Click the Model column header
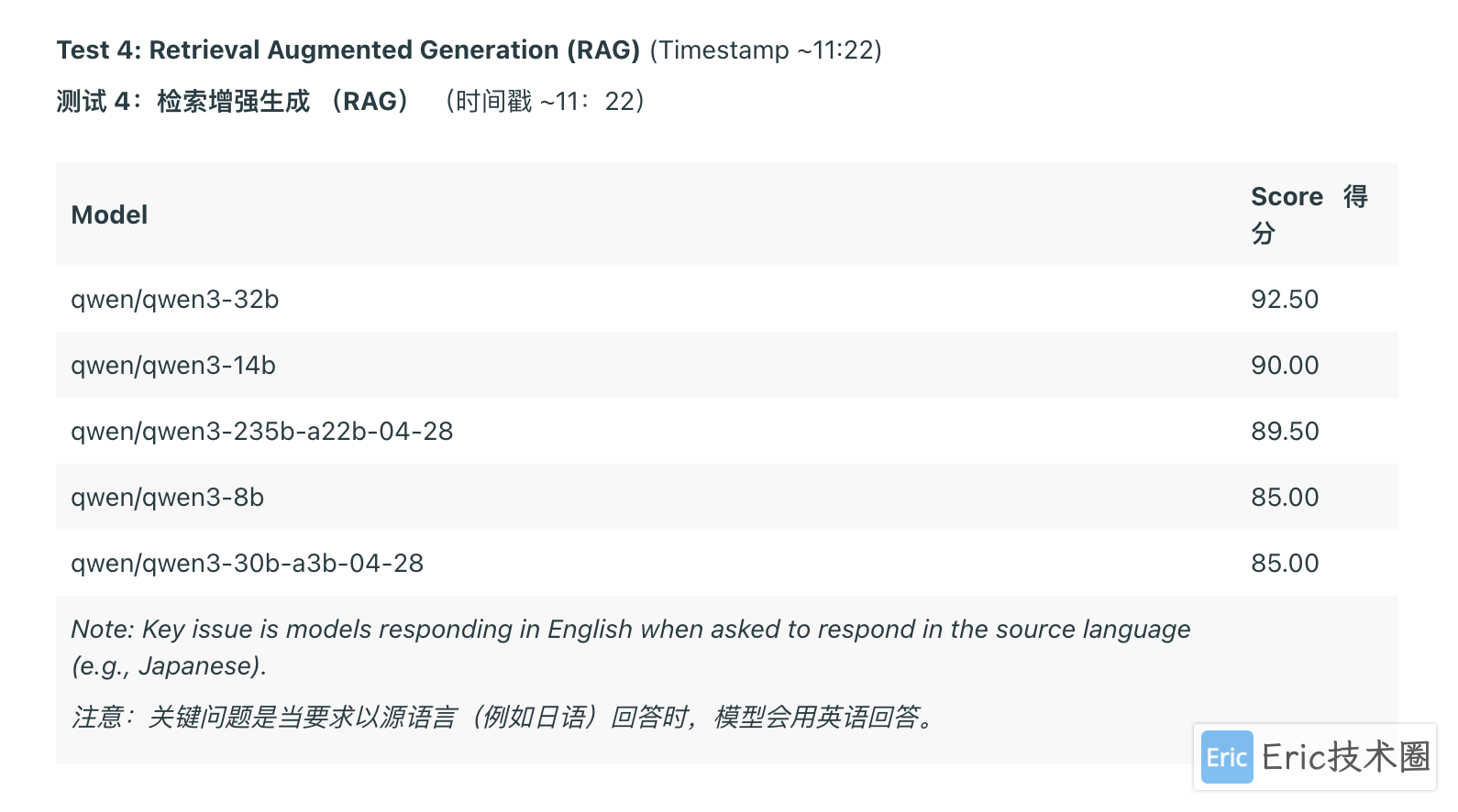 pyautogui.click(x=109, y=214)
